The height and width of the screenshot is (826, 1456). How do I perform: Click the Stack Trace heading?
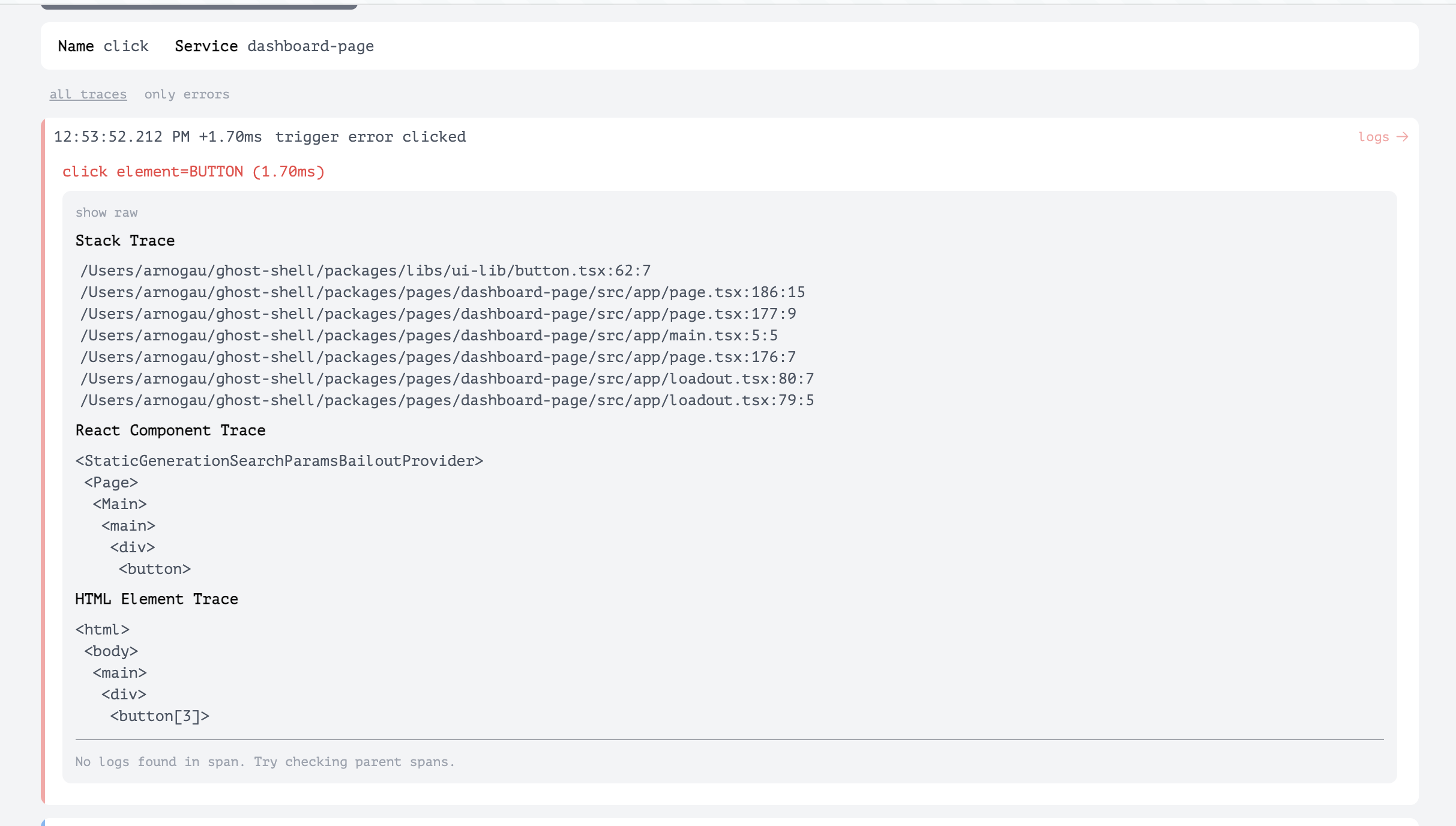coord(125,241)
